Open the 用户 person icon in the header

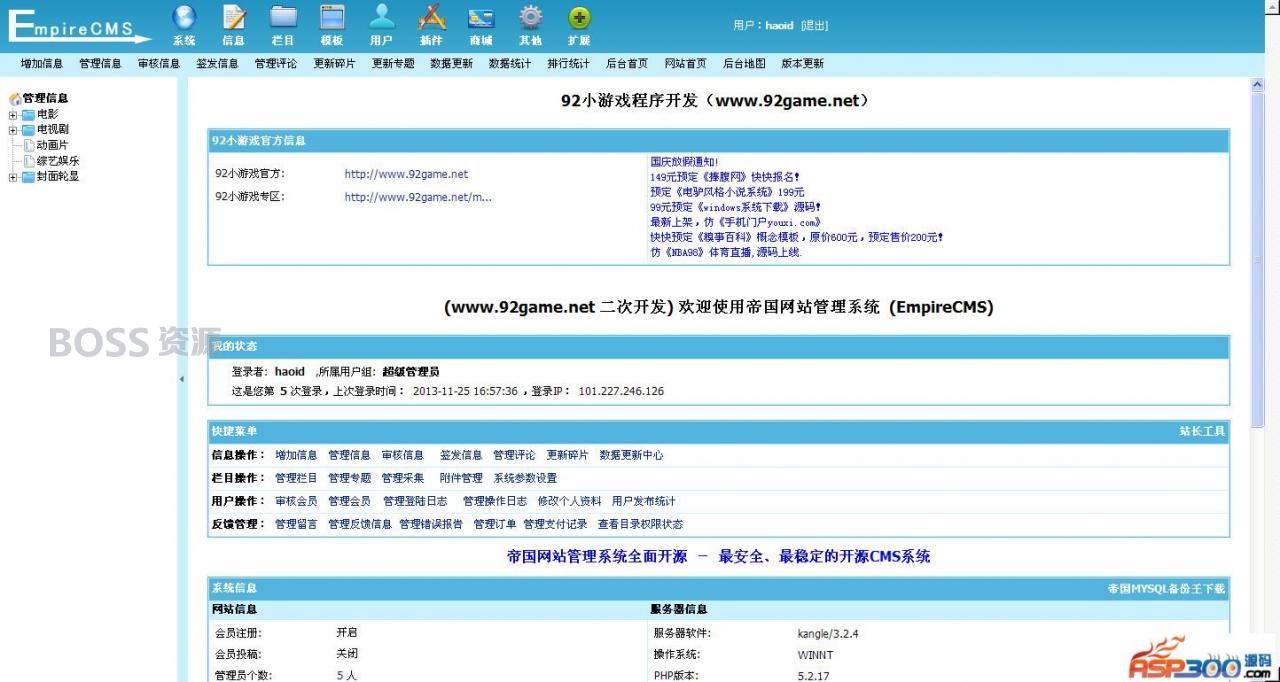[x=382, y=17]
